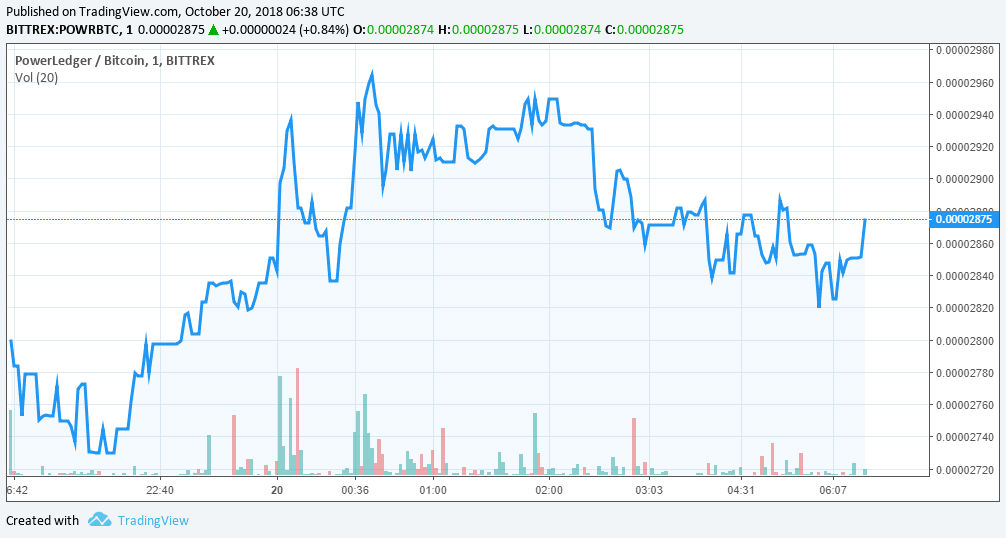Click the Created with text
The width and height of the screenshot is (1006, 538).
42,521
